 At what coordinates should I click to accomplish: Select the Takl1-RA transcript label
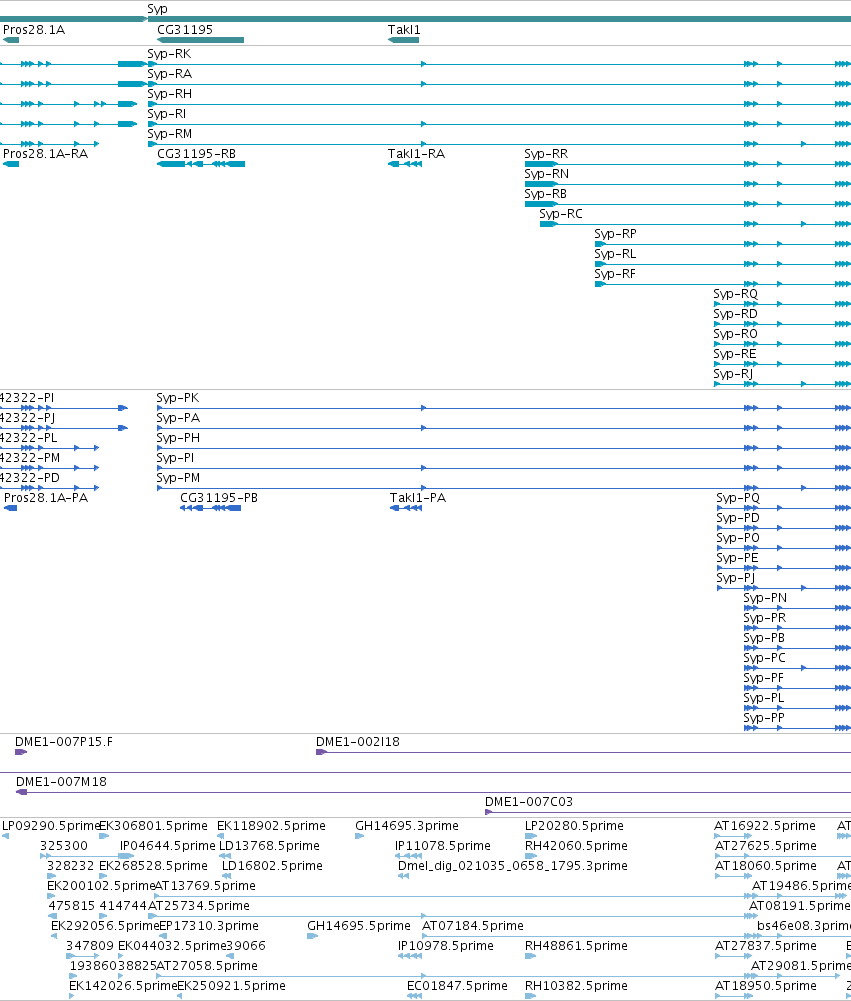click(x=416, y=153)
